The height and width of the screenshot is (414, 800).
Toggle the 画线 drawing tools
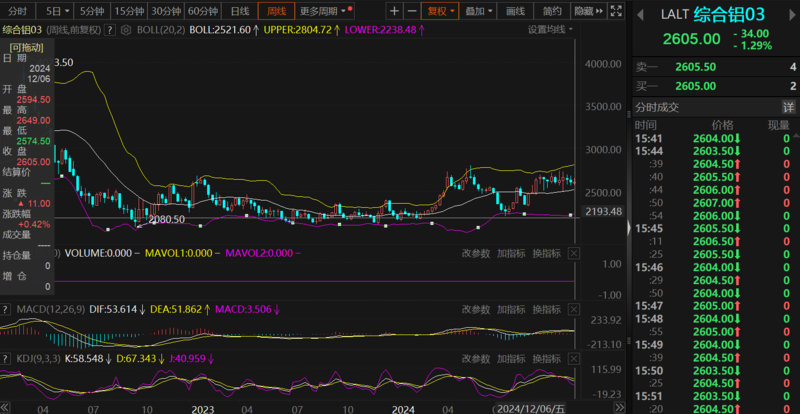pyautogui.click(x=515, y=11)
